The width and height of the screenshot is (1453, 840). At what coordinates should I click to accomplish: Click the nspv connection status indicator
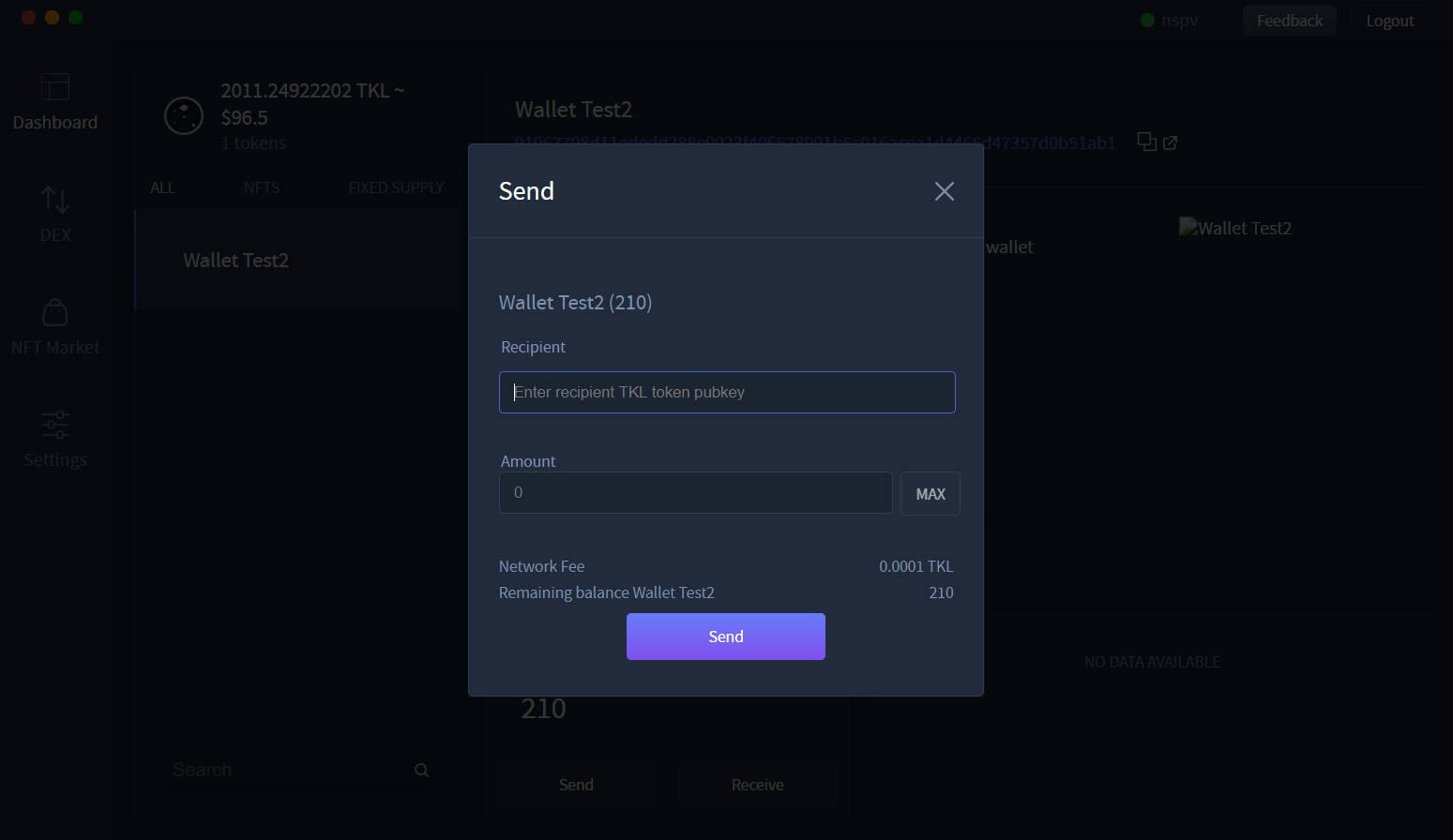[1169, 21]
